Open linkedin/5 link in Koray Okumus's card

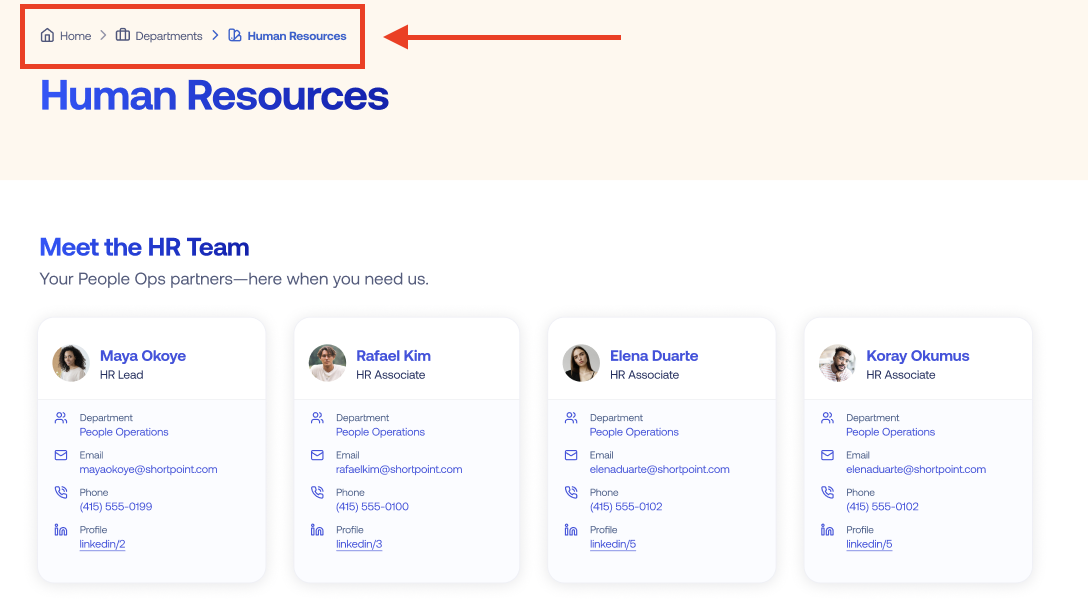pyautogui.click(x=869, y=545)
